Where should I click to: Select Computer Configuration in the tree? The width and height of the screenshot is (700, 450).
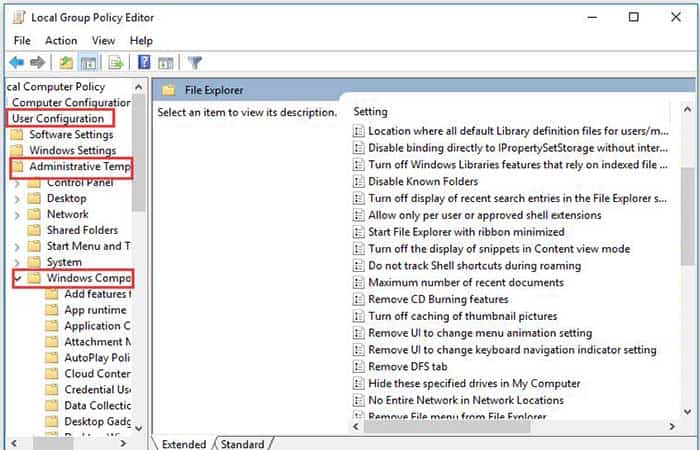[71, 102]
